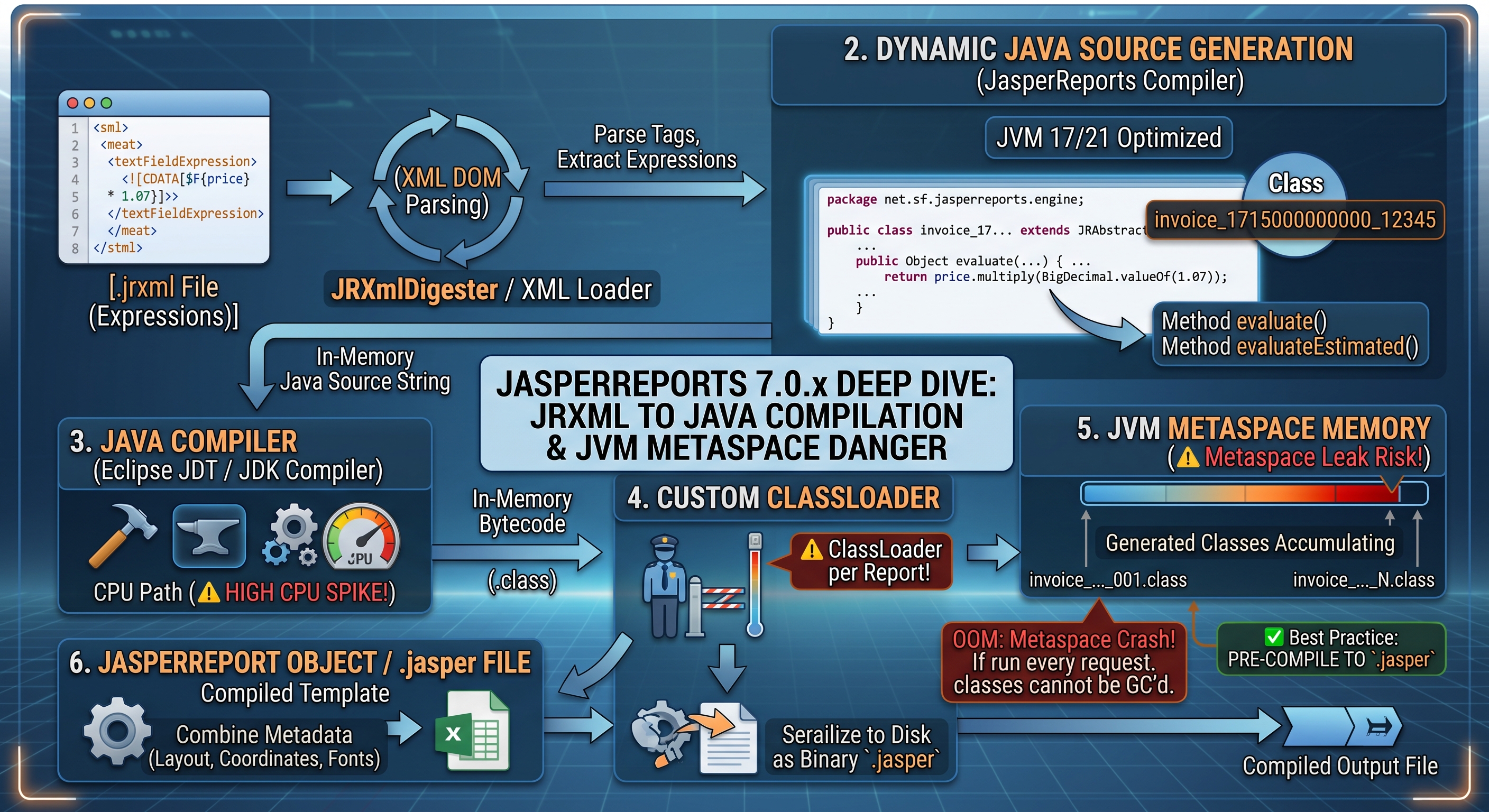Click the warning triangle in ClassLoader per Report
Image resolution: width=1489 pixels, height=812 pixels.
(812, 550)
